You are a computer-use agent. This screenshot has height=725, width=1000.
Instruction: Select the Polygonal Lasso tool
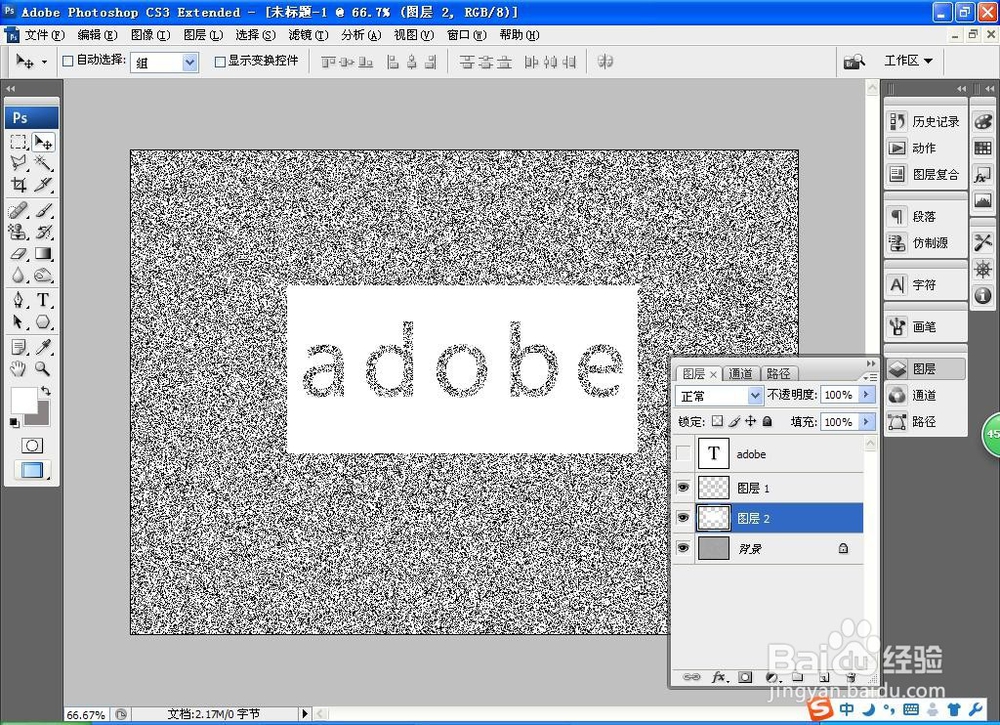tap(18, 163)
